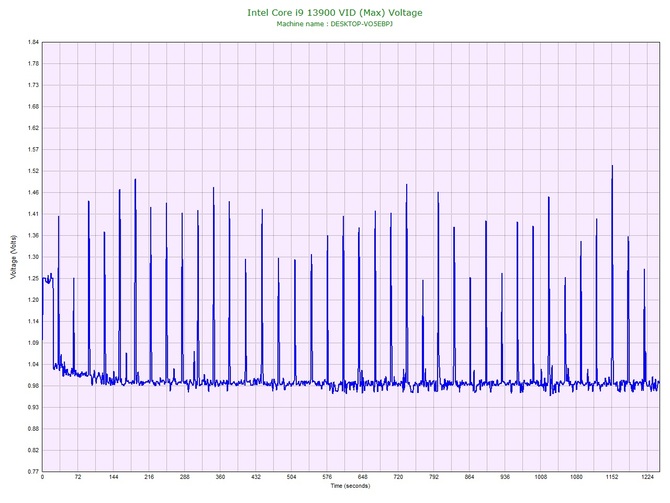
Task: Click the 'Time (seconds)' horizontal axis label
Action: (x=350, y=486)
